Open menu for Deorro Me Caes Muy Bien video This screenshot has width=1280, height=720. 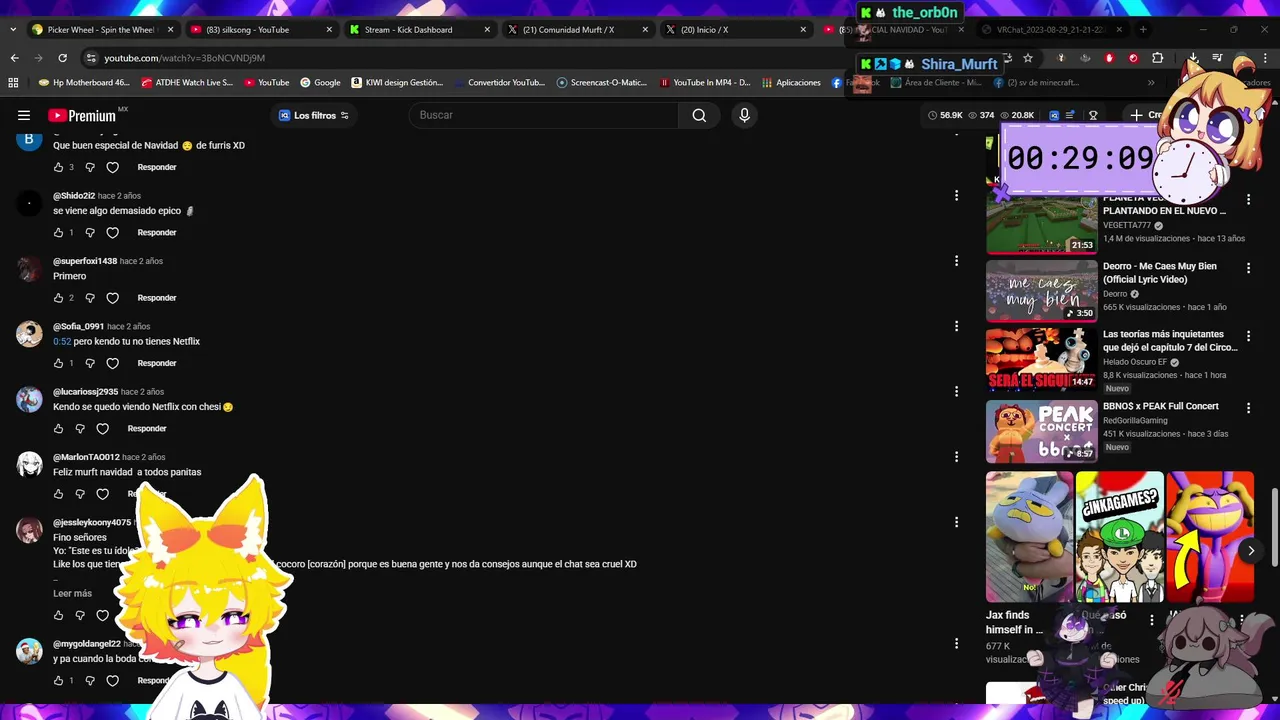[1248, 268]
